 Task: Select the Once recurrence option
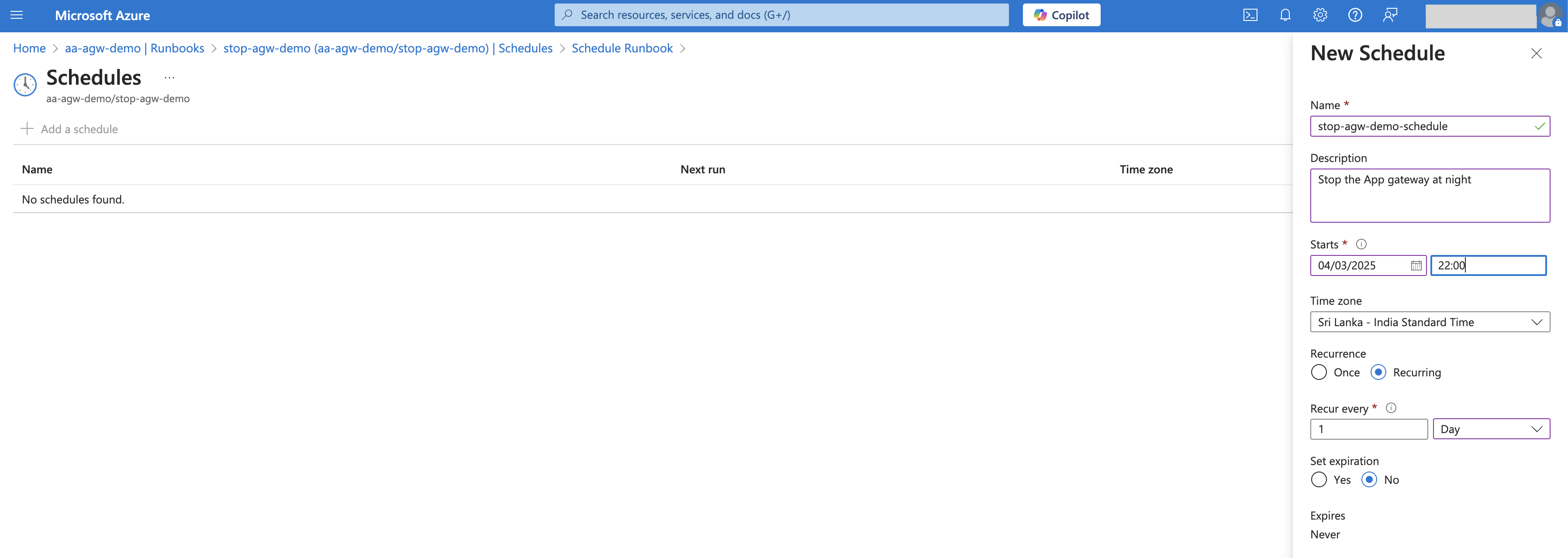click(x=1319, y=372)
